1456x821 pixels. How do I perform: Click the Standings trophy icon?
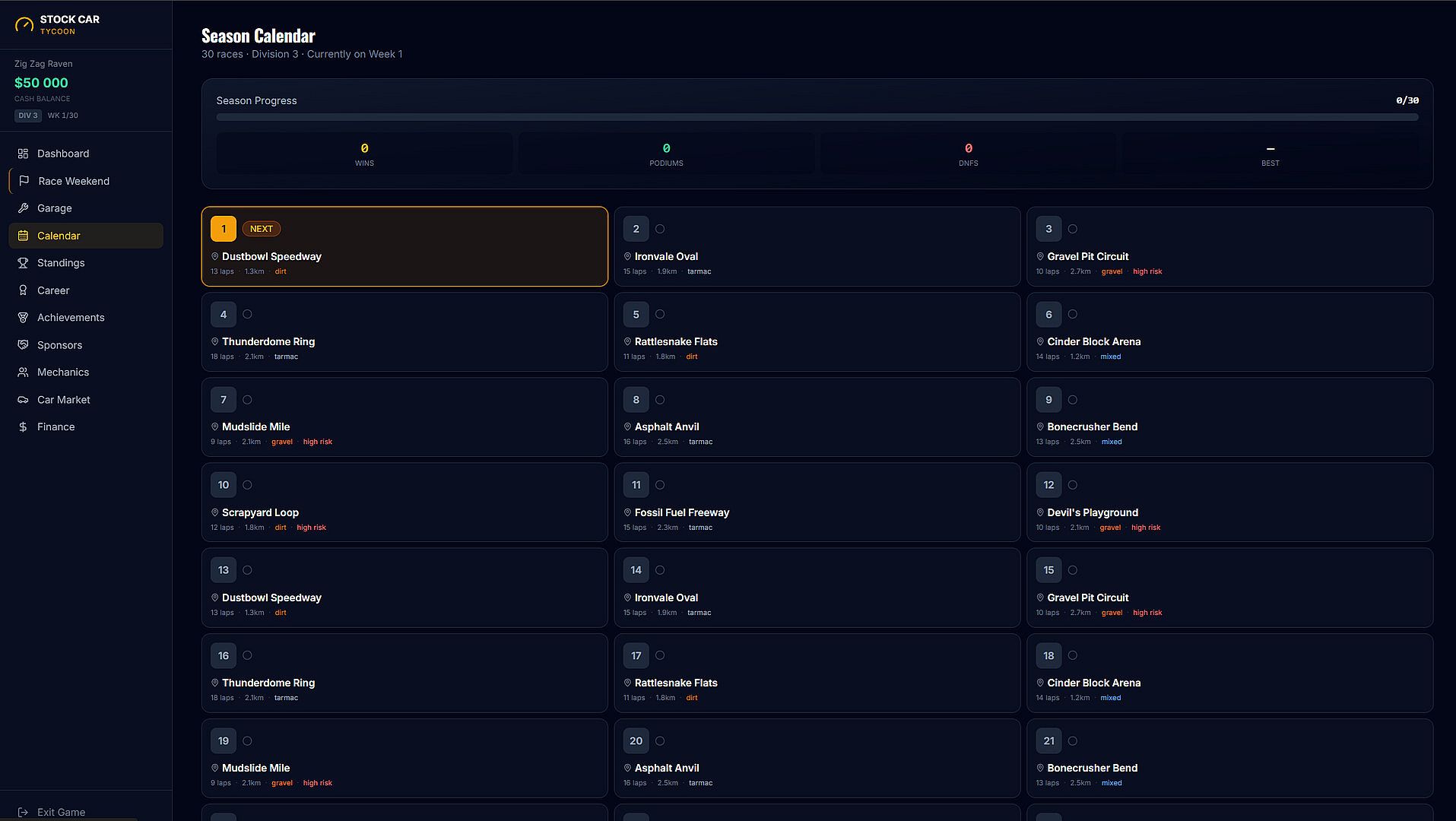coord(23,263)
